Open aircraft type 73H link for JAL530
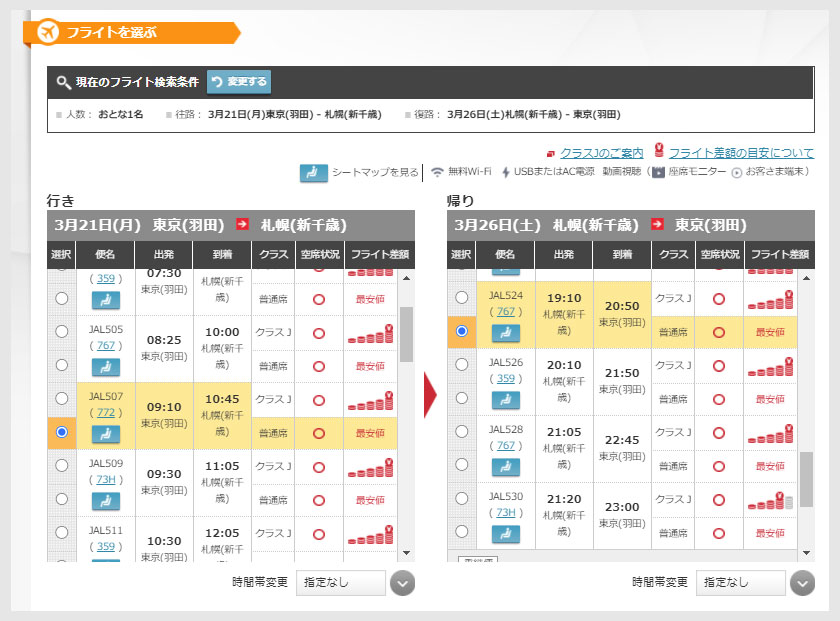 click(506, 512)
